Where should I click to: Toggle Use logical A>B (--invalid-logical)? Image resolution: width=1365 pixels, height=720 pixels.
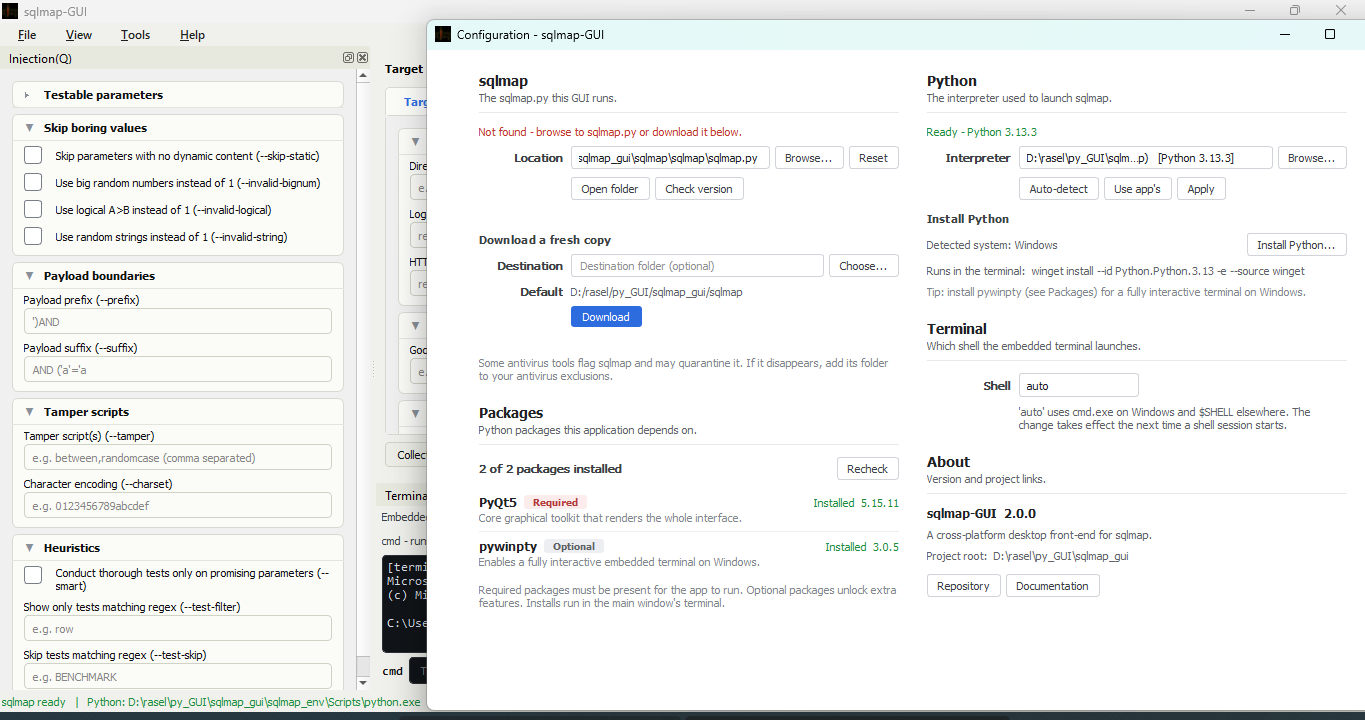pyautogui.click(x=33, y=210)
